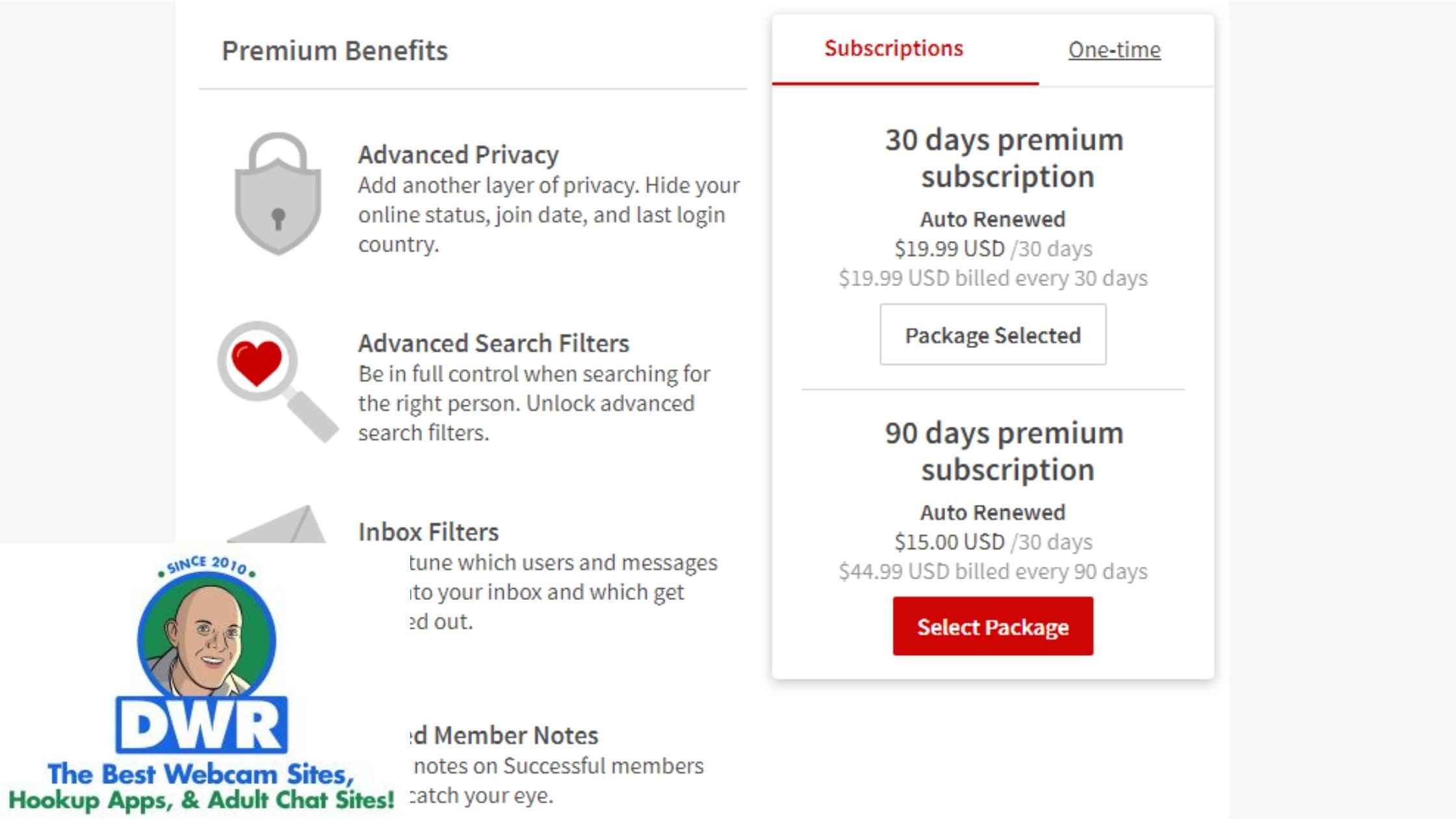Click the blue DWR letters logo
This screenshot has height=819, width=1456.
pyautogui.click(x=201, y=726)
